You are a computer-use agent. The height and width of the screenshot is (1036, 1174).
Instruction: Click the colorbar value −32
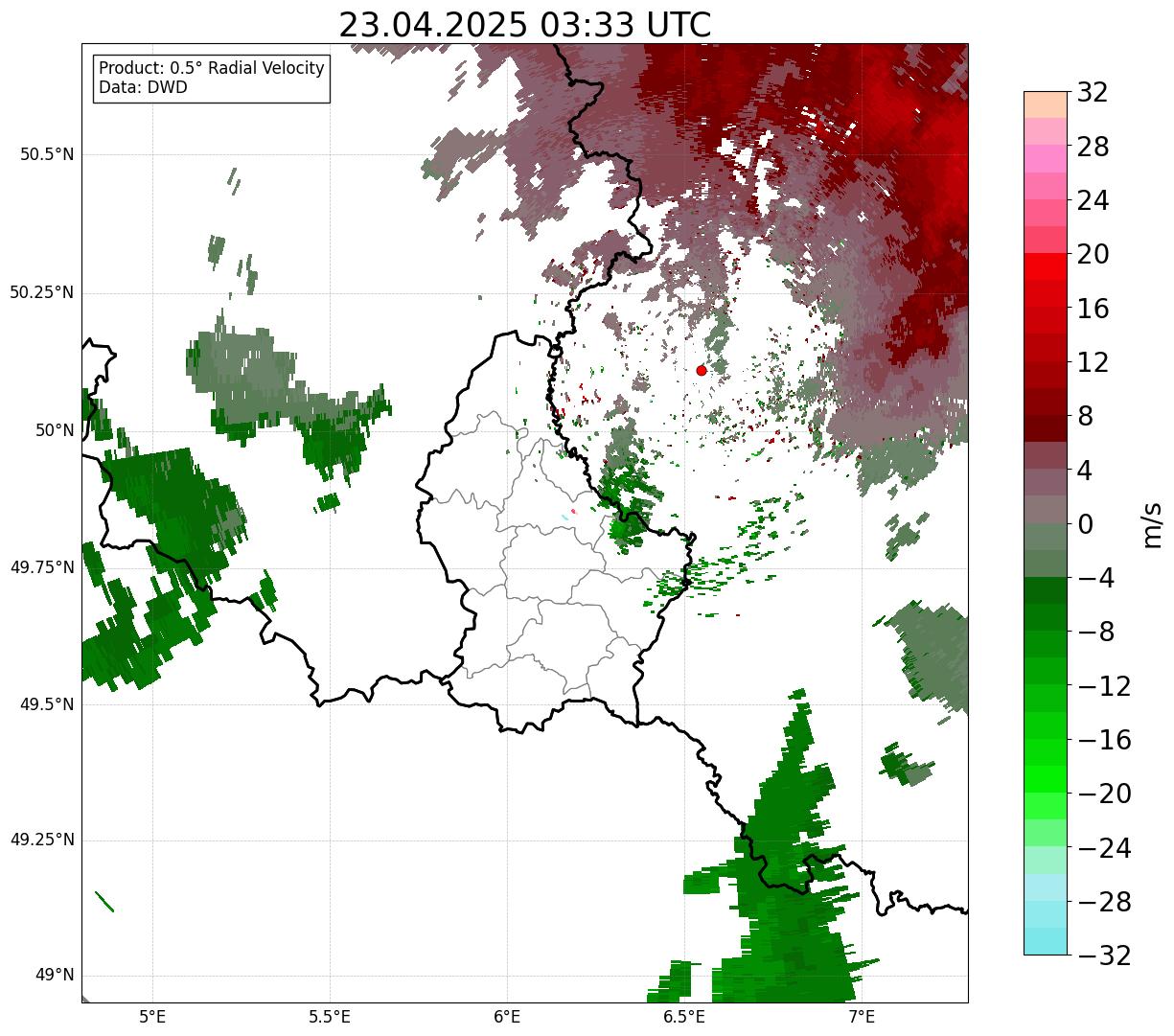(x=1104, y=955)
